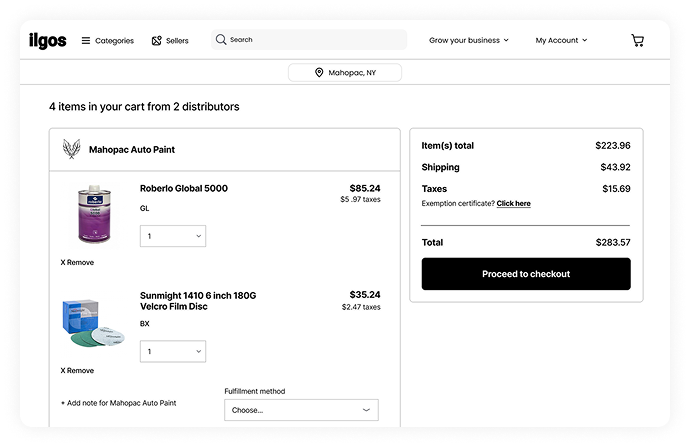Click the Mahopac Auto Paint distributor name
The width and height of the screenshot is (690, 447).
click(x=132, y=150)
